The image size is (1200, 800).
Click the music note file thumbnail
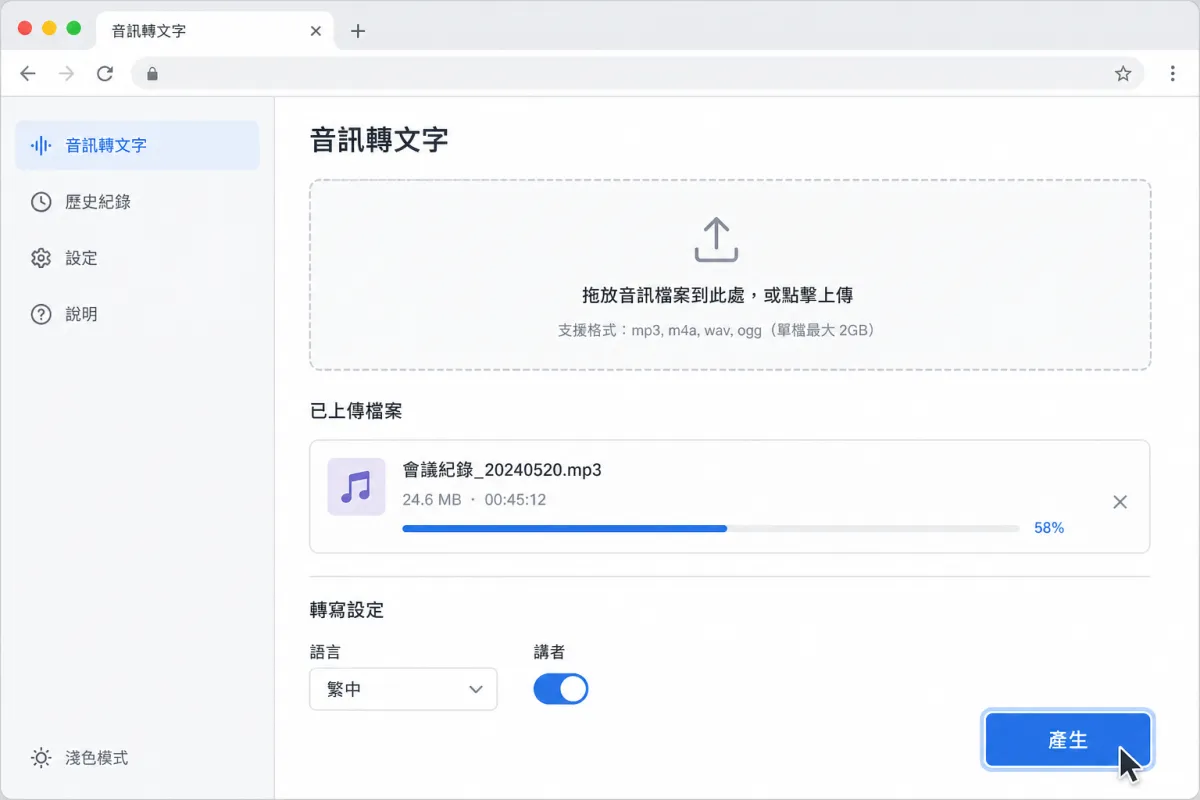357,487
